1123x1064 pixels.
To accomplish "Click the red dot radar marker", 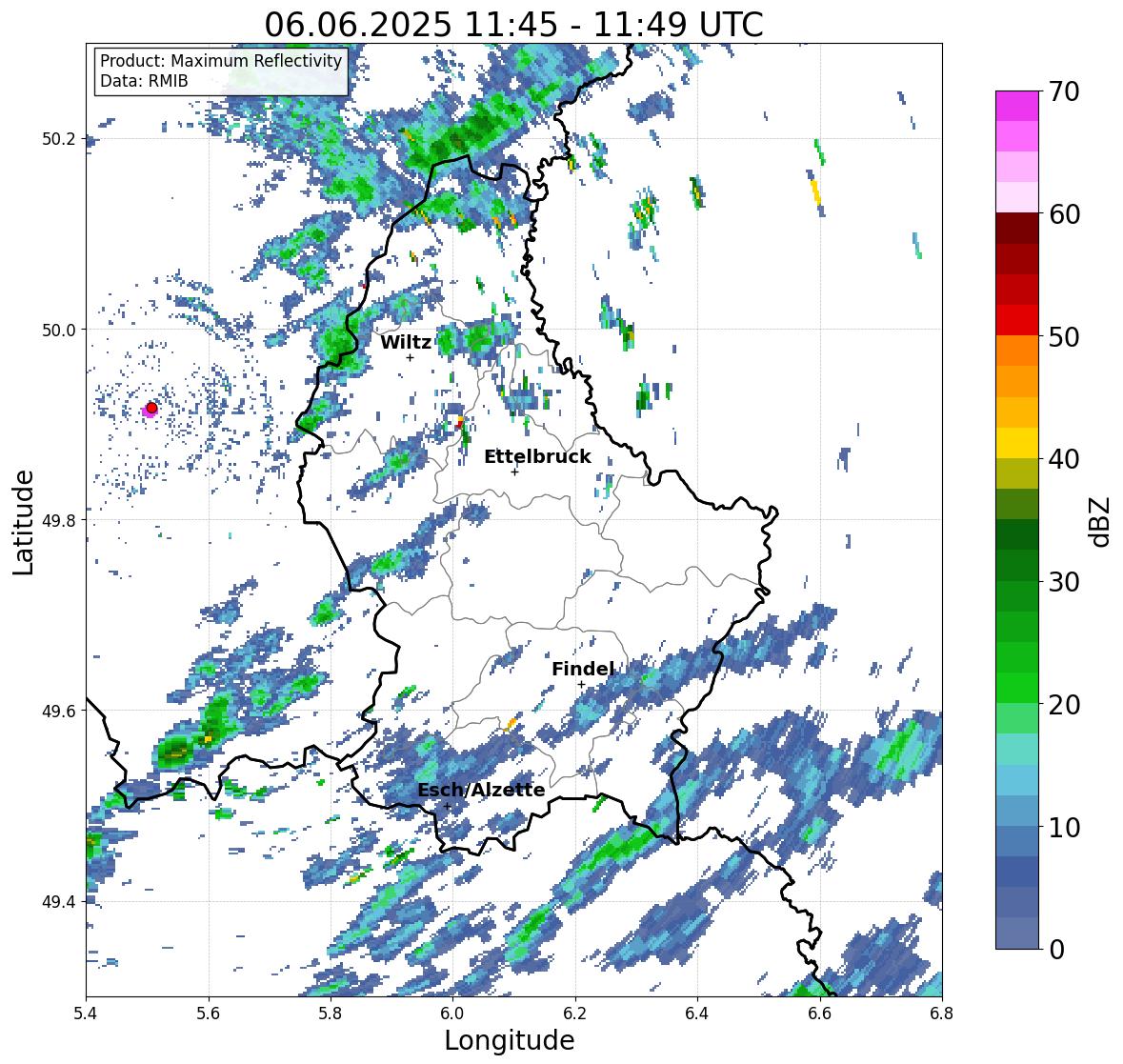I will 151,408.
